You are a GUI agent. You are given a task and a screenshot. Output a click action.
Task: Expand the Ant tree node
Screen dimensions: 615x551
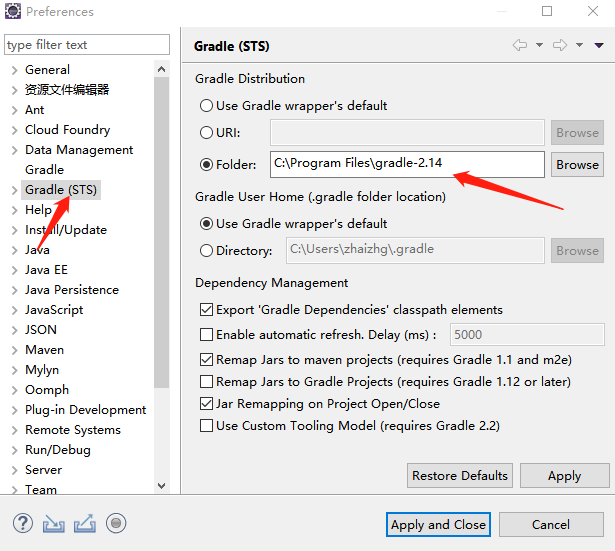[x=15, y=110]
